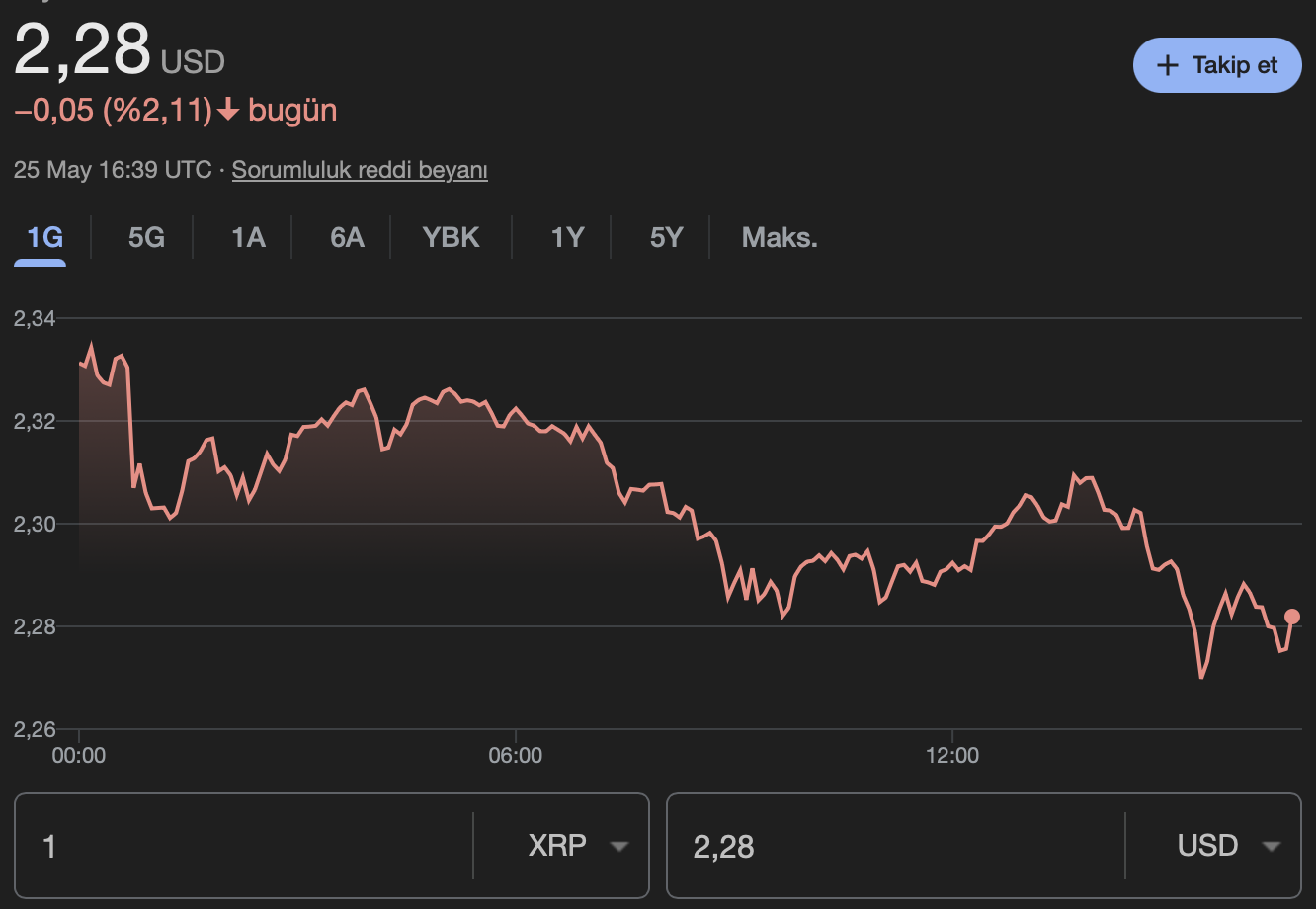Screen dimensions: 1316x909
Task: Click the 2,34 axis label
Action: pos(35,319)
